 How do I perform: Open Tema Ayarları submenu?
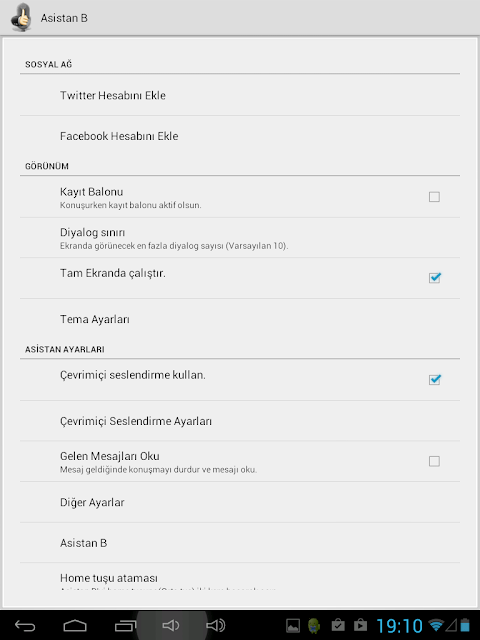coord(240,319)
